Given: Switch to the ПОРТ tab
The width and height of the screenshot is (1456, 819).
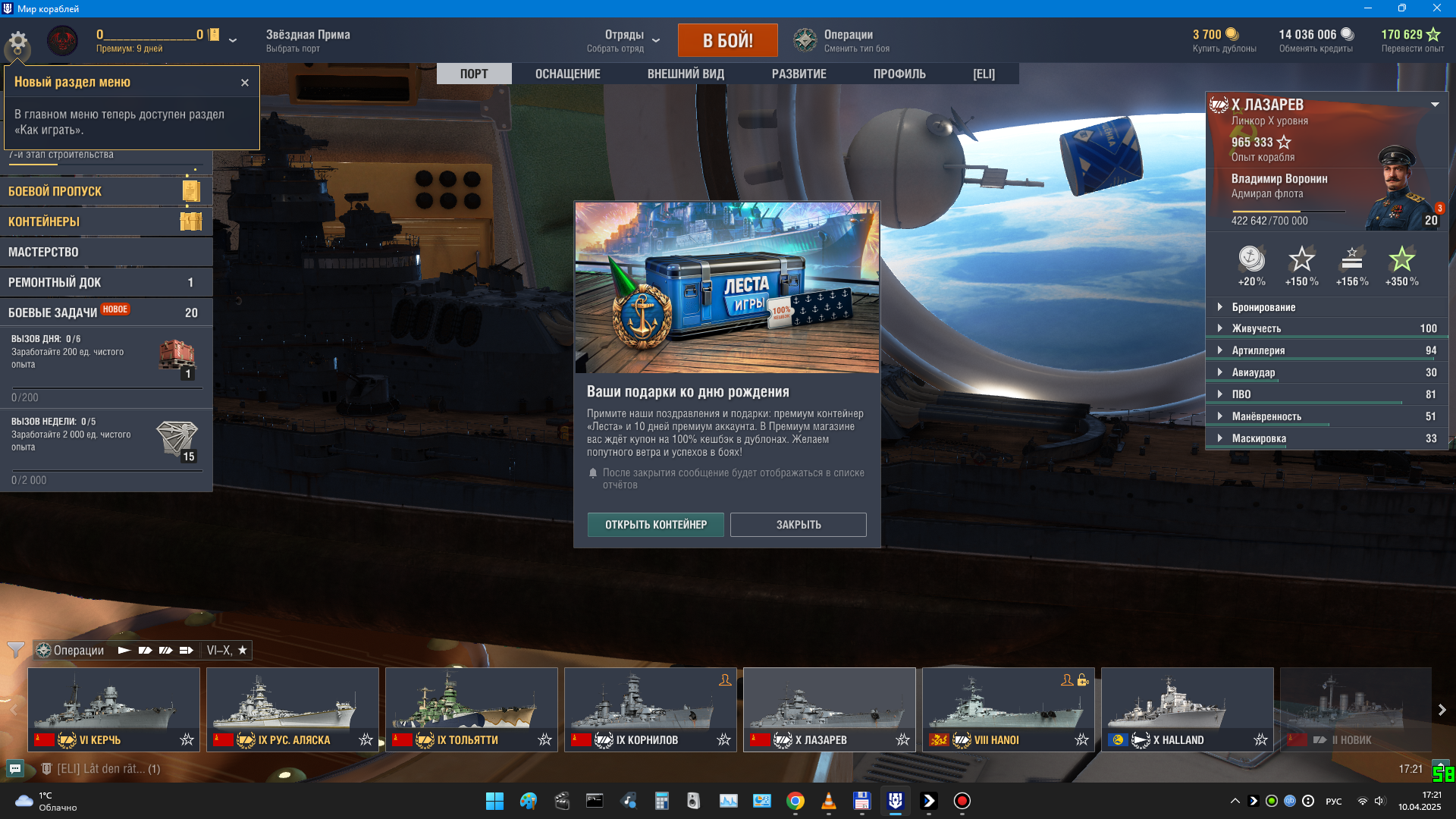Looking at the screenshot, I should [474, 74].
